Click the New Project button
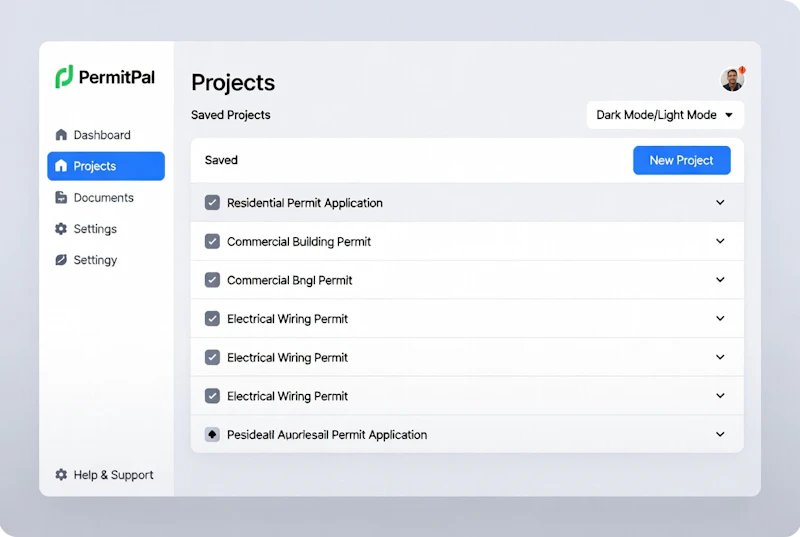The height and width of the screenshot is (537, 800). [682, 160]
